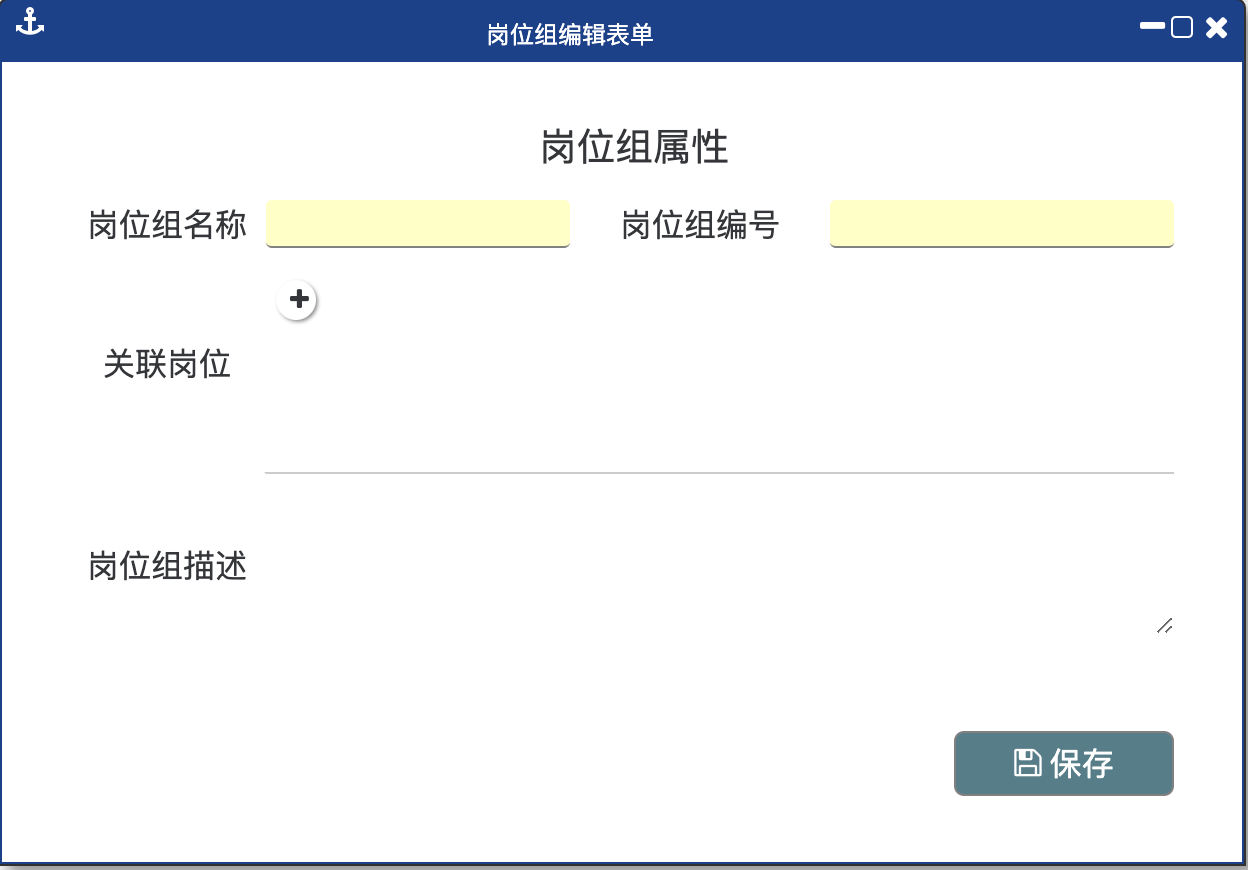The width and height of the screenshot is (1248, 870).
Task: Click the anchor icon in the title bar
Action: 31,22
